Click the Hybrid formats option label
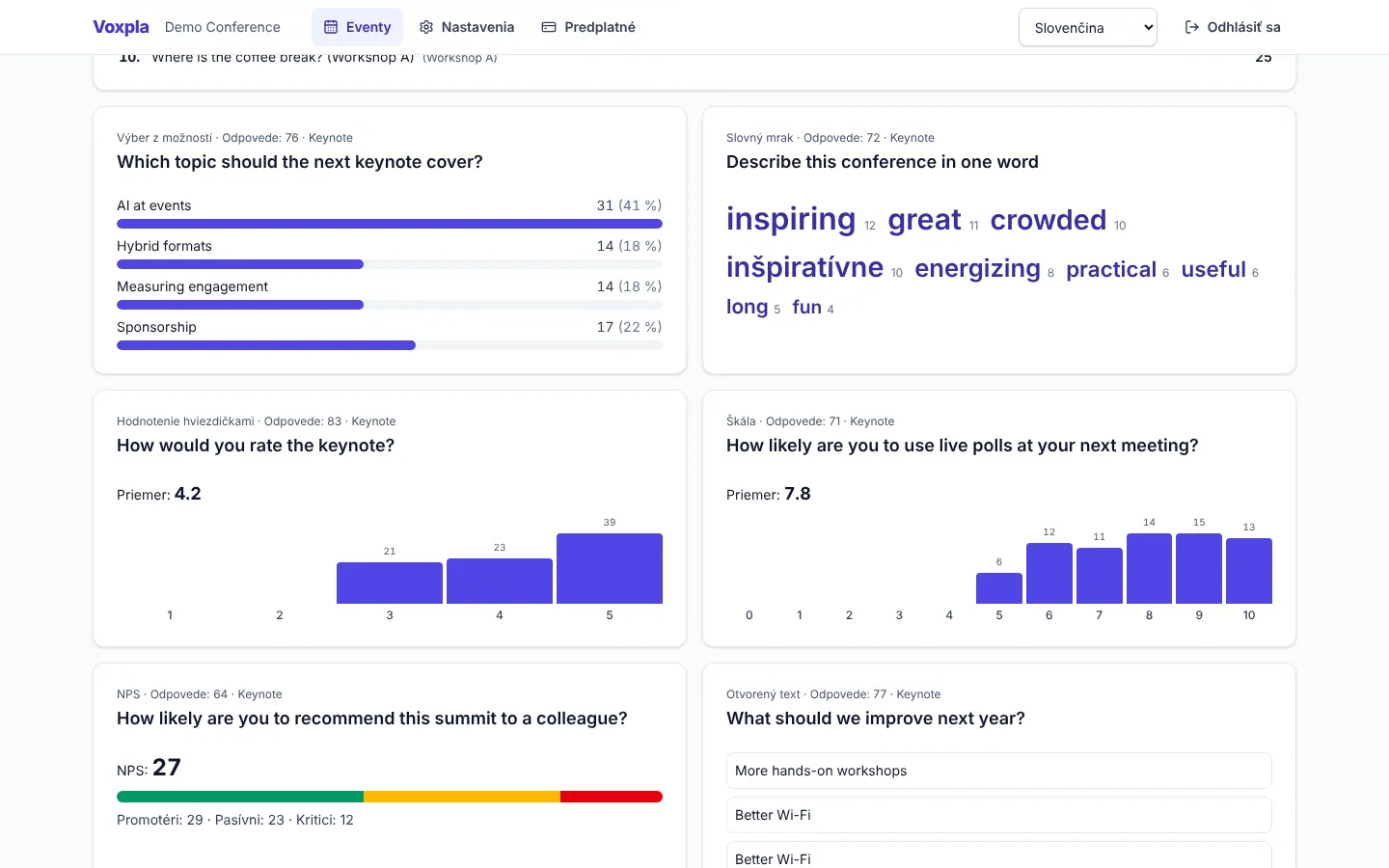 pos(164,246)
